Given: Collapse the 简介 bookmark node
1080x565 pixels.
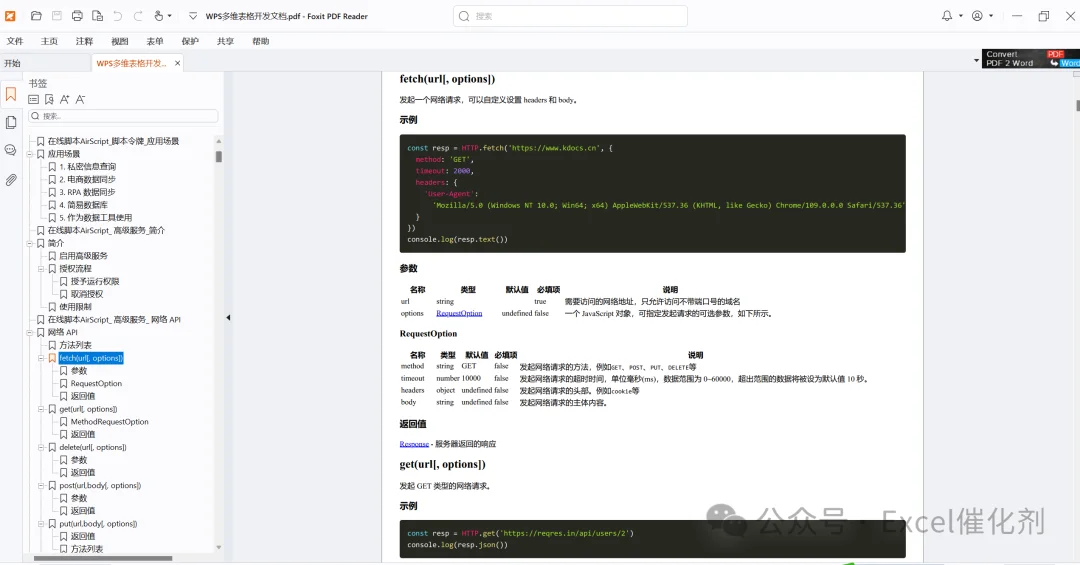Looking at the screenshot, I should tap(30, 243).
